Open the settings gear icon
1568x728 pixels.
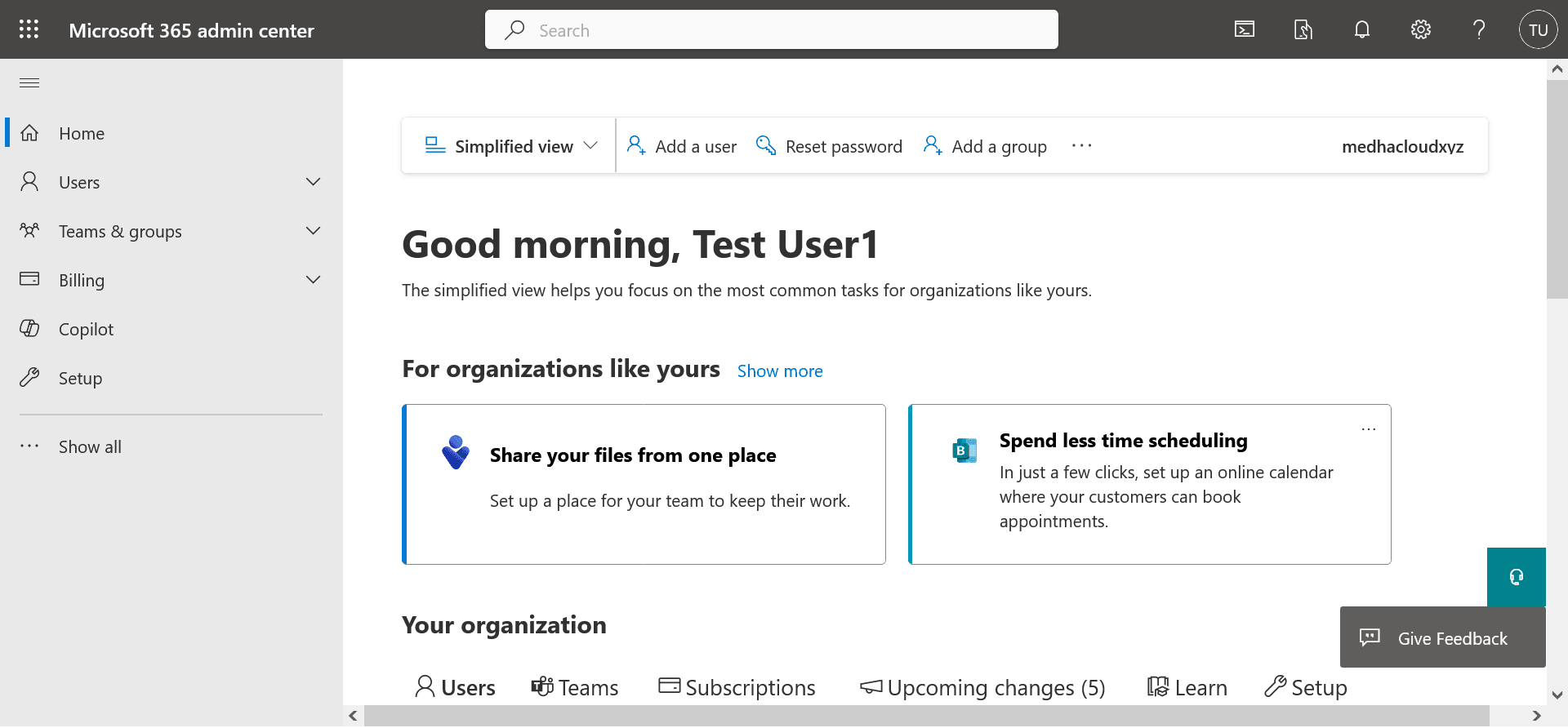[1420, 30]
